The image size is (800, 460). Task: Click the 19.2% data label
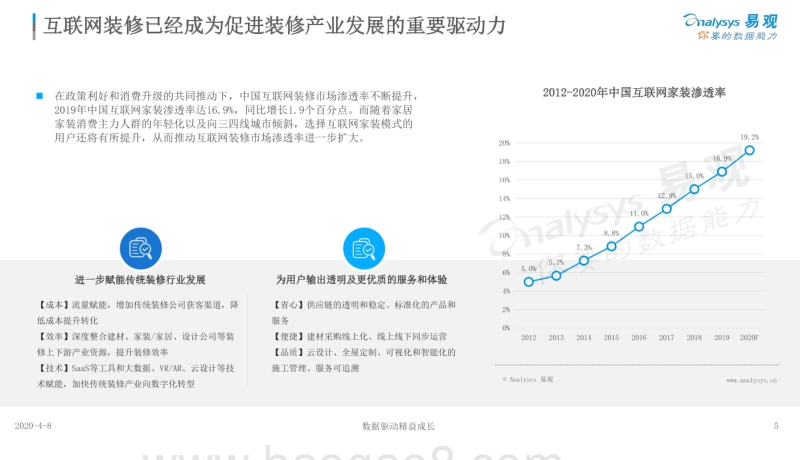point(749,137)
